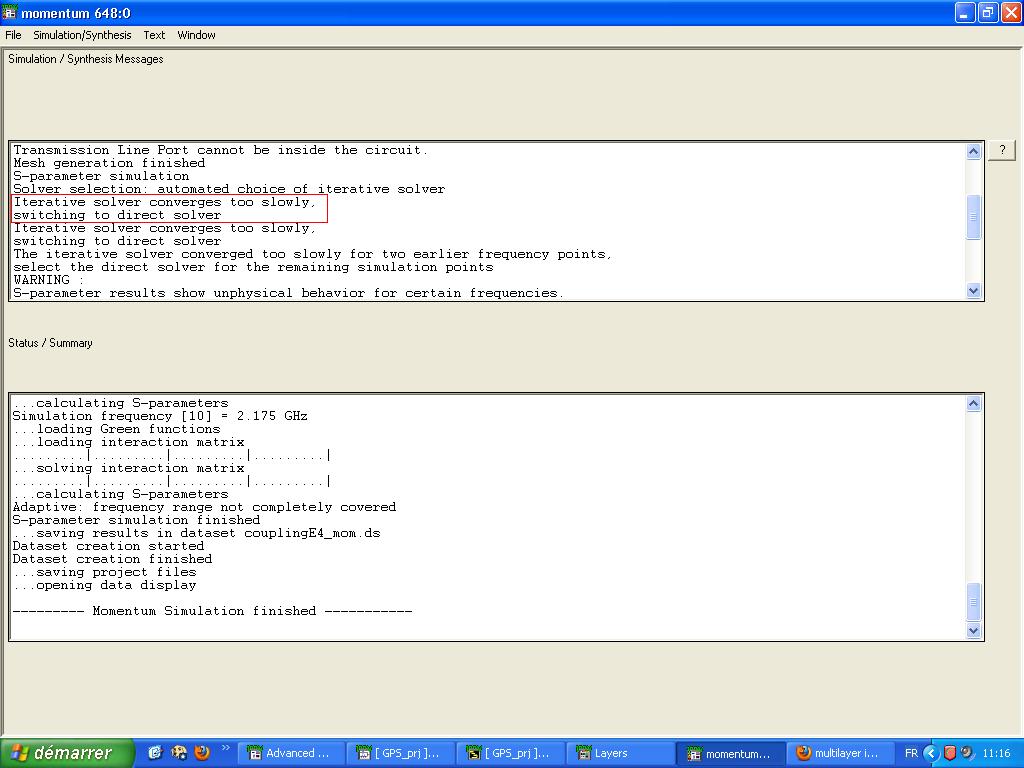Click 'Status / Summary' label
This screenshot has height=768, width=1024.
click(50, 343)
